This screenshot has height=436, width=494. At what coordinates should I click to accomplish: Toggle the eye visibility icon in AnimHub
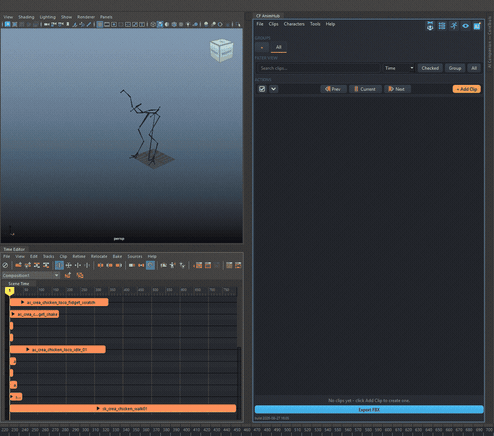[465, 26]
